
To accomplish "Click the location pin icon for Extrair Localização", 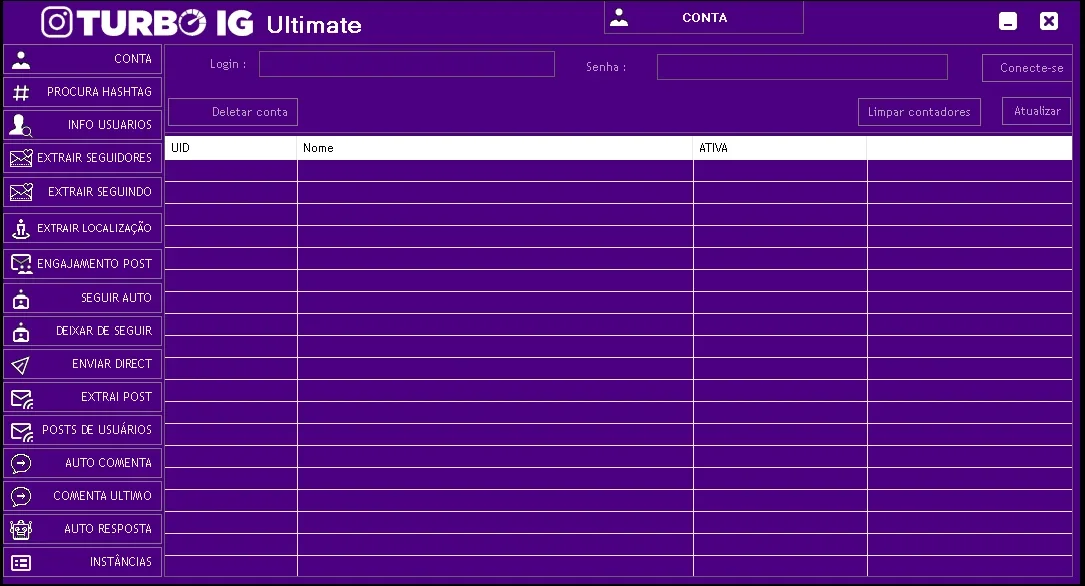I will tap(21, 228).
